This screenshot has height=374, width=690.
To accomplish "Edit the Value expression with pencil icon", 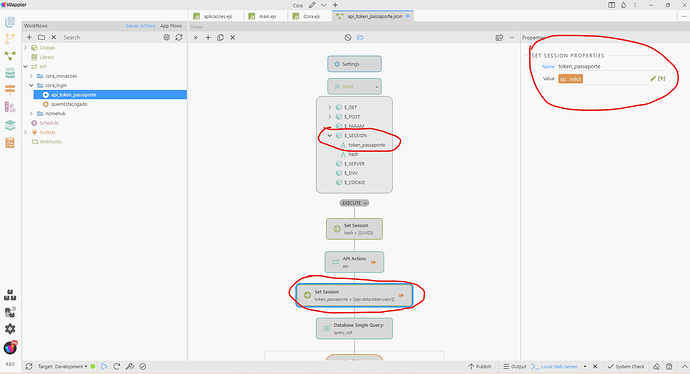I will pyautogui.click(x=653, y=79).
